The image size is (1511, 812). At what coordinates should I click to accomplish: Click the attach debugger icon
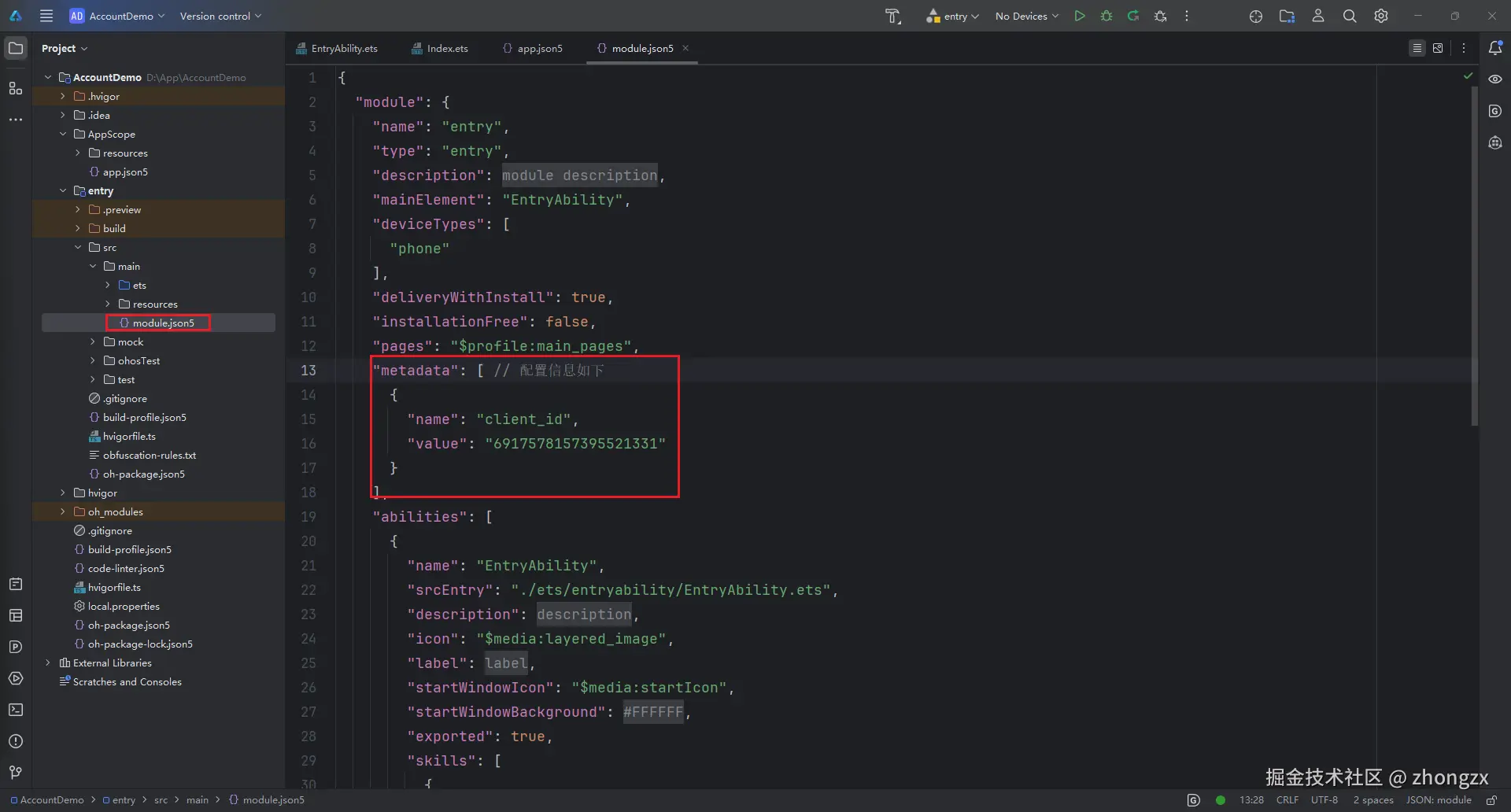pyautogui.click(x=1160, y=16)
